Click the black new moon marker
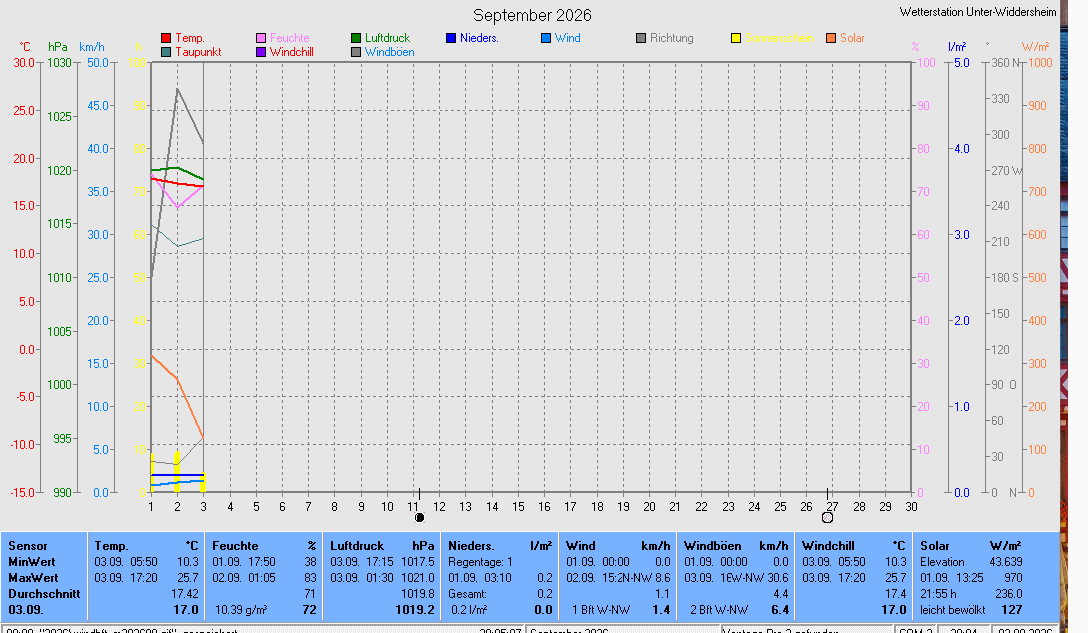This screenshot has width=1088, height=633. coord(419,518)
